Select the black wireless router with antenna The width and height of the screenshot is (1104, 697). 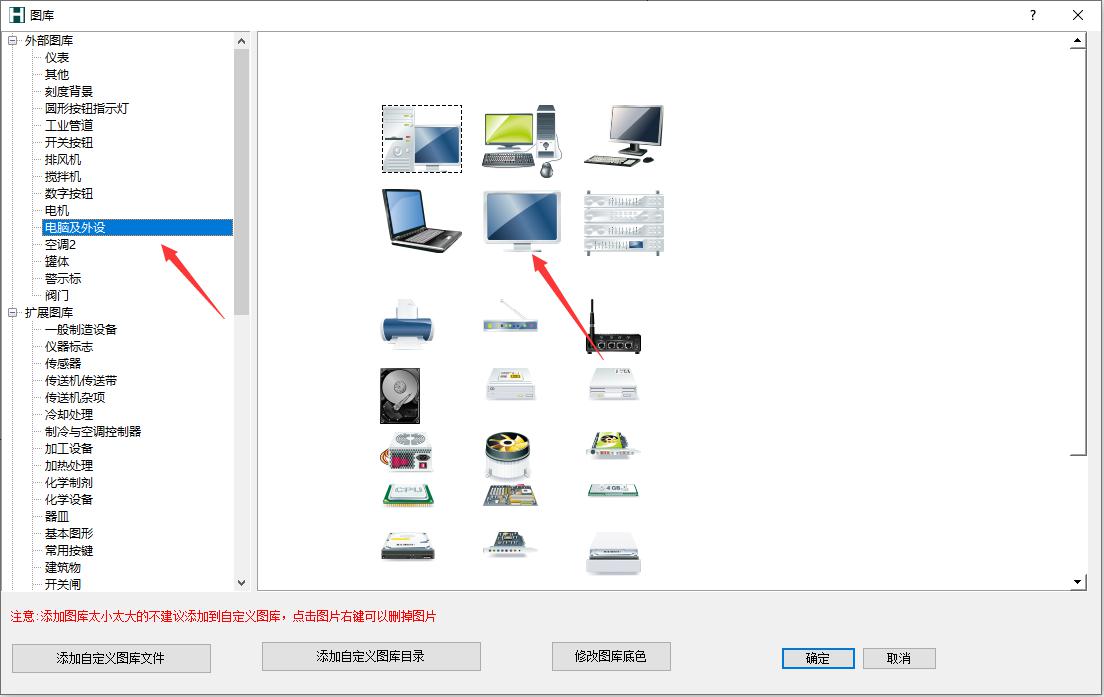tap(612, 328)
